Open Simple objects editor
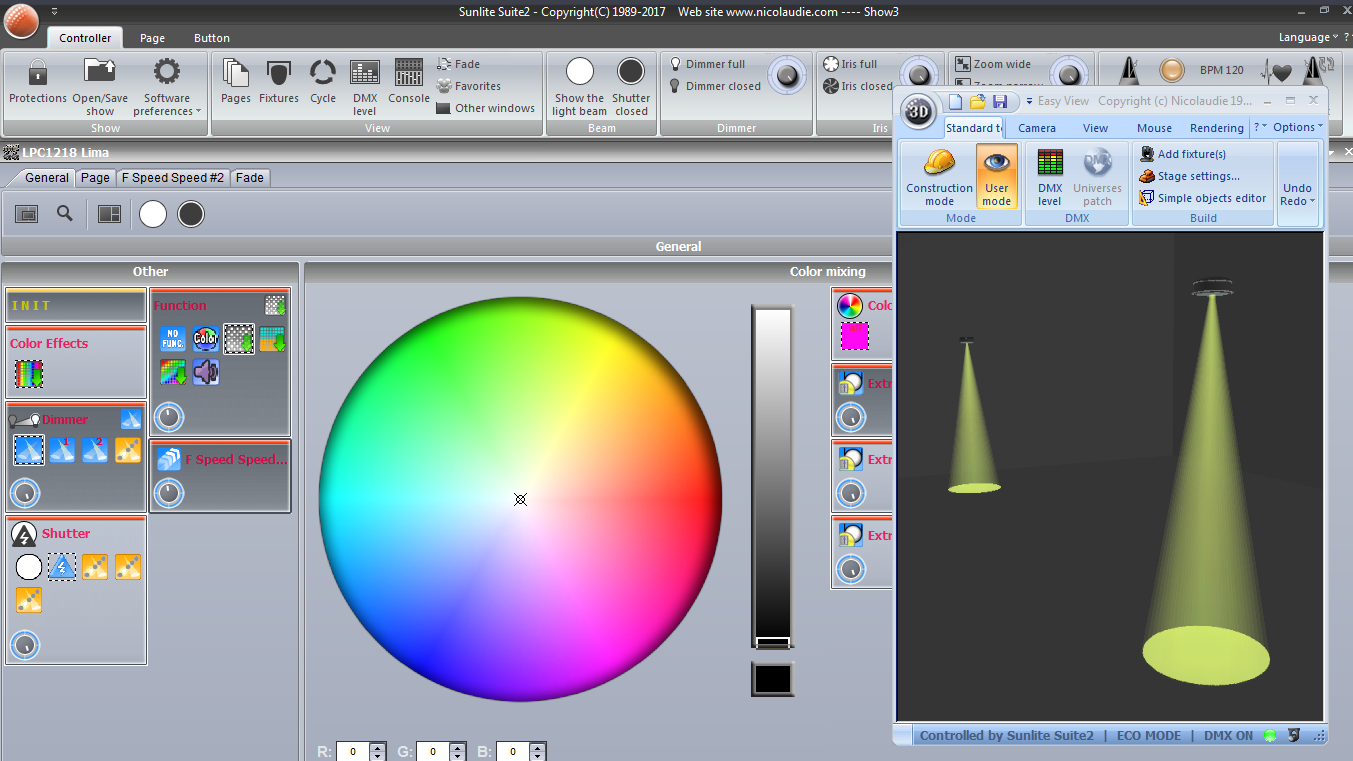 [1203, 198]
